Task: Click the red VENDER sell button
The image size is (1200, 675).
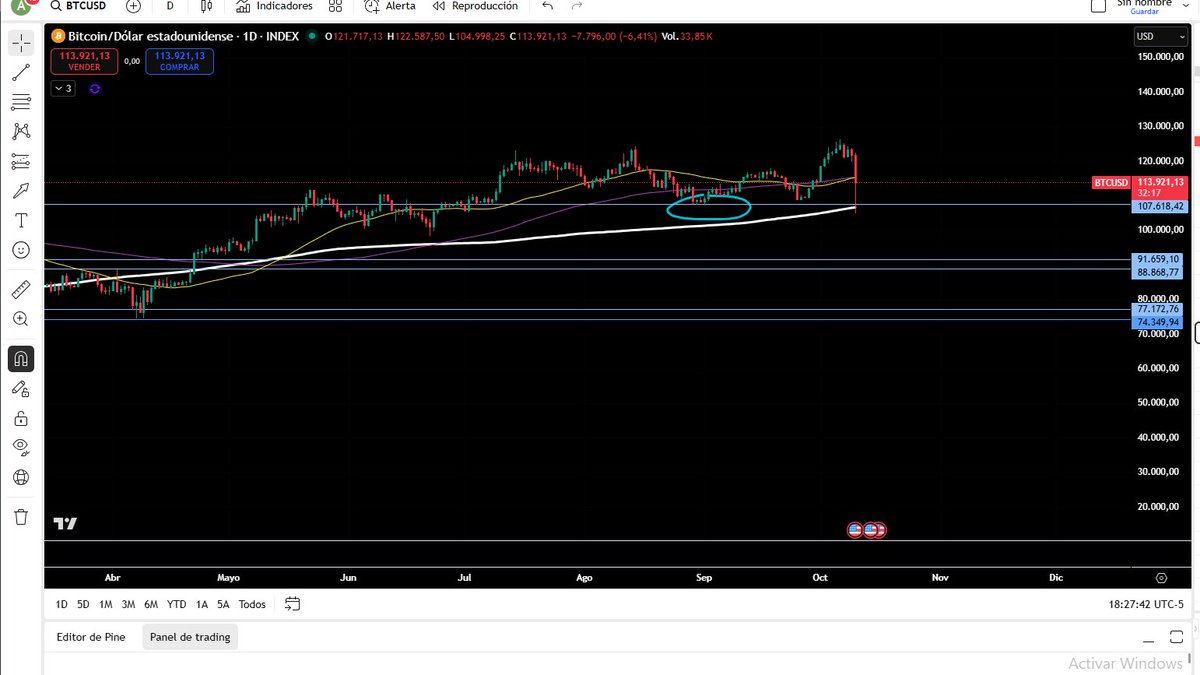Action: coord(84,61)
